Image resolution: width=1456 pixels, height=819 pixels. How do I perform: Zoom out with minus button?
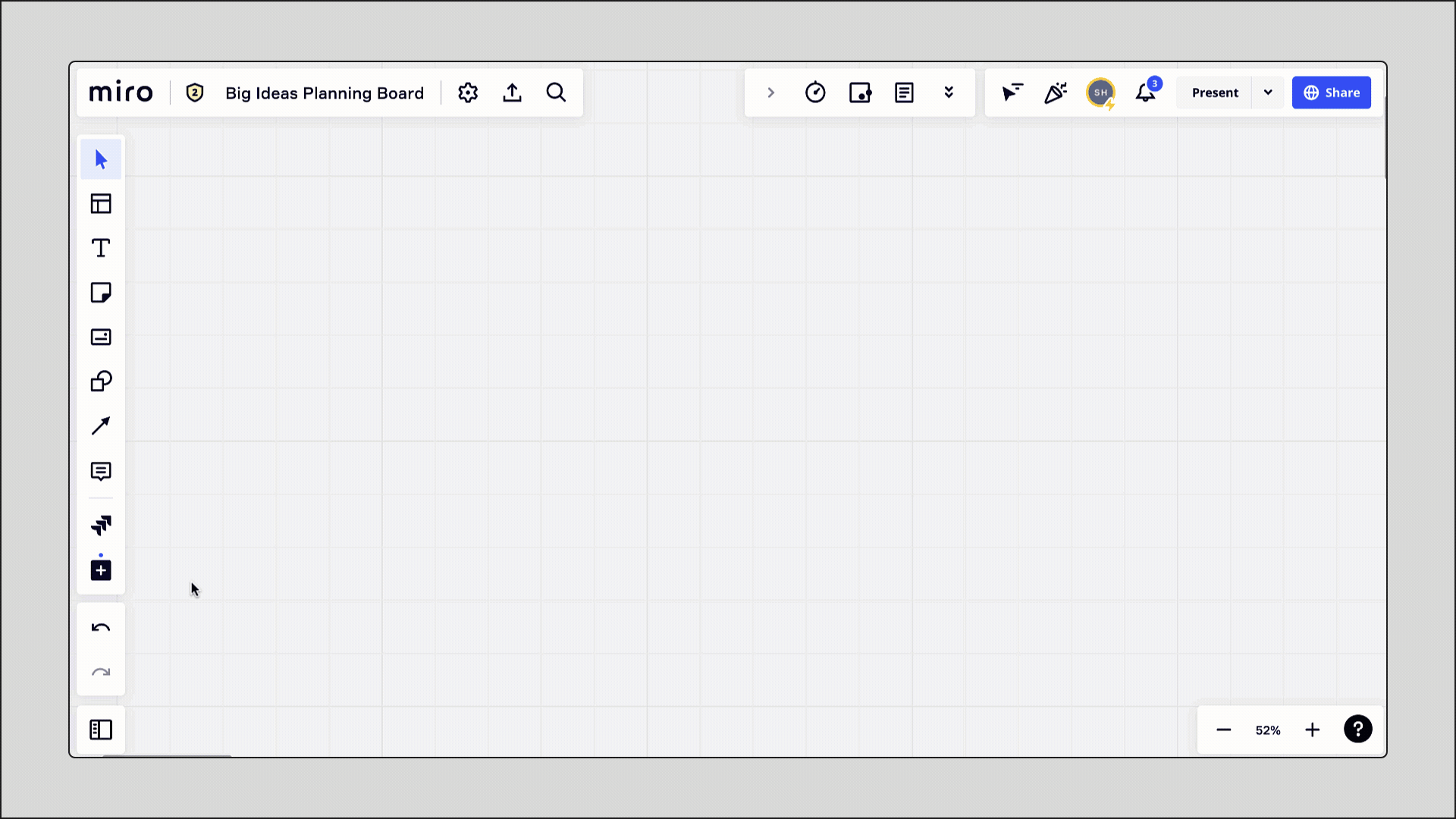point(1224,730)
